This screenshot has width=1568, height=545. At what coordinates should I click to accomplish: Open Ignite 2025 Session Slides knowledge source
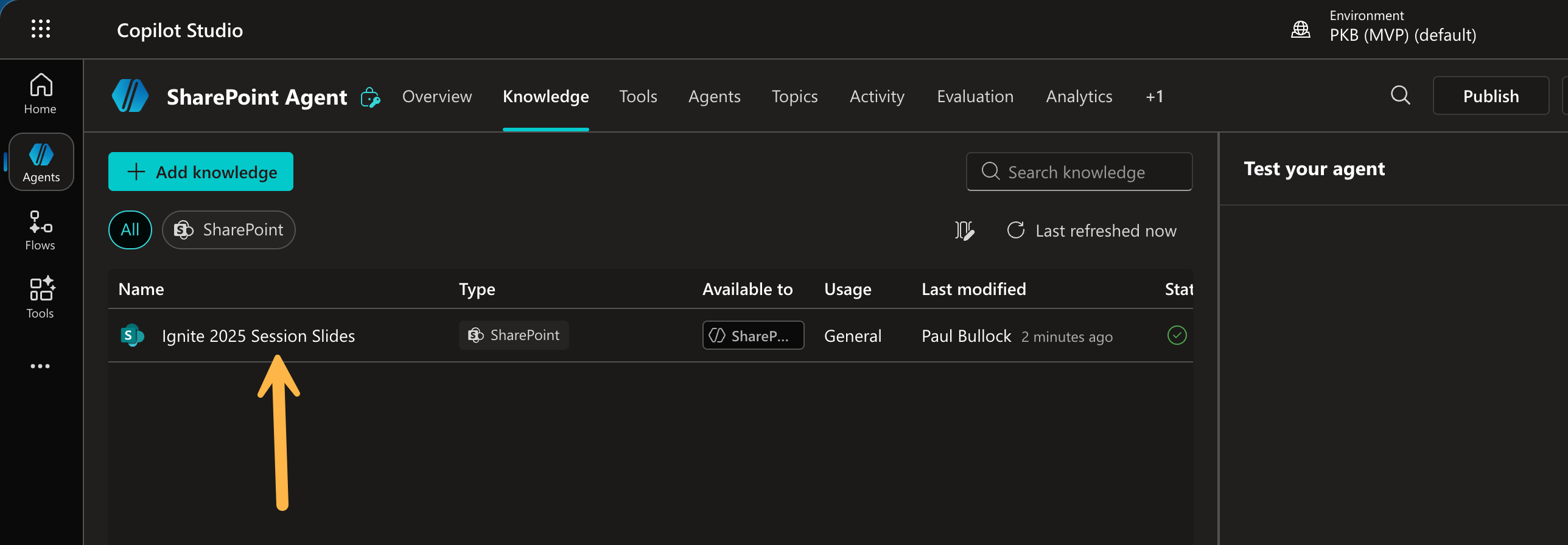[x=258, y=336]
